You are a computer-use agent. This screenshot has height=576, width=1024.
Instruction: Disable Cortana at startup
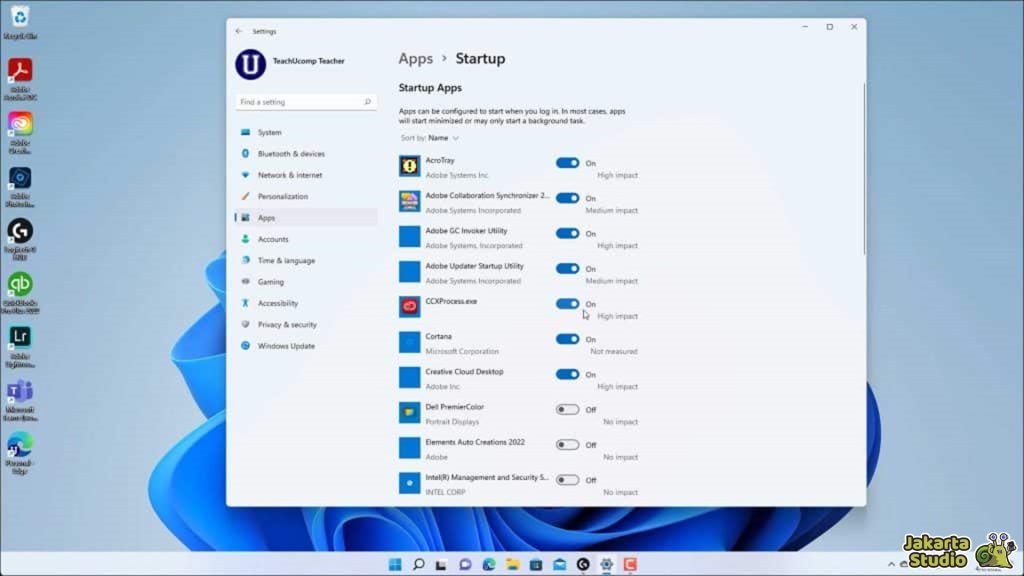(567, 340)
